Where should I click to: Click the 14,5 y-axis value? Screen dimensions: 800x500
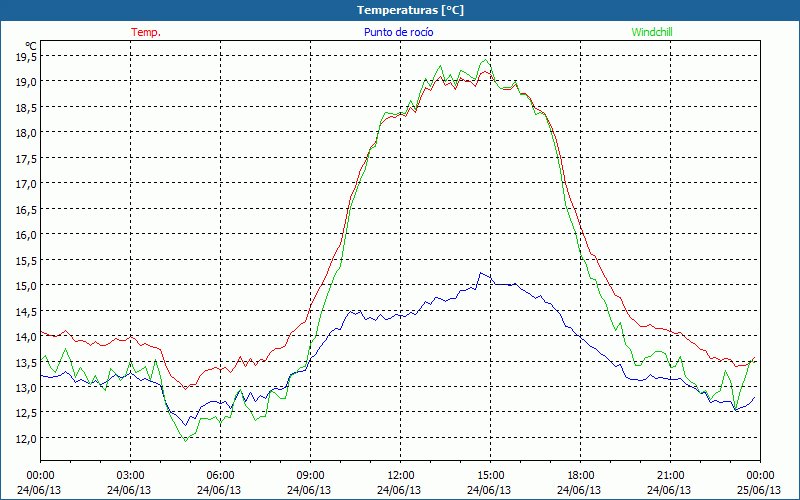point(26,311)
